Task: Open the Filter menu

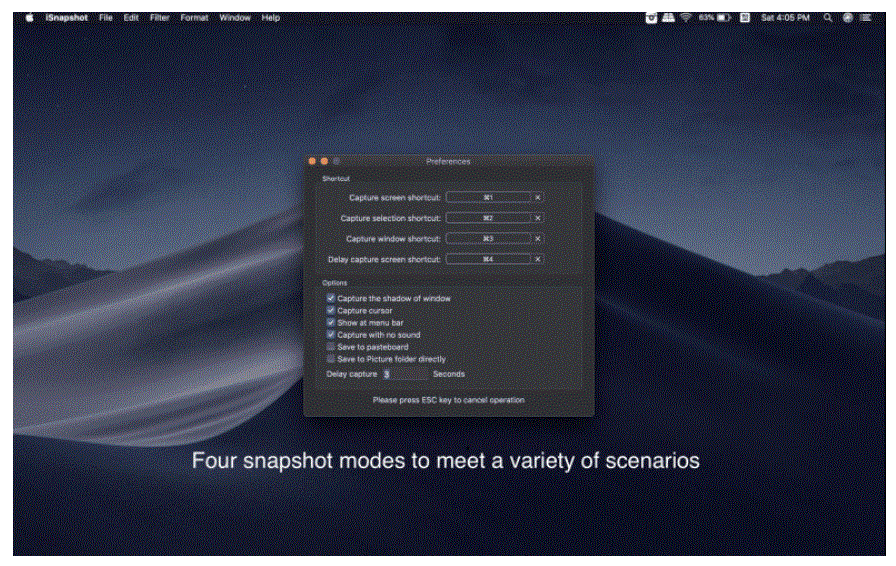Action: point(159,18)
